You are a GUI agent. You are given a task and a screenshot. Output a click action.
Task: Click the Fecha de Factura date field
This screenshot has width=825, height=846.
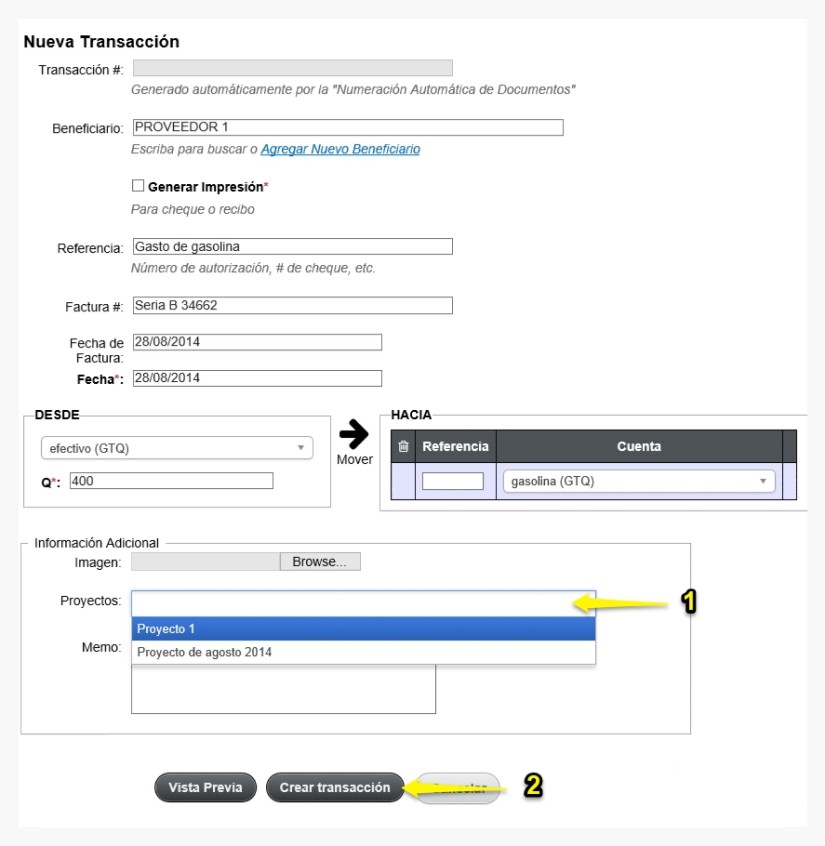coord(257,342)
